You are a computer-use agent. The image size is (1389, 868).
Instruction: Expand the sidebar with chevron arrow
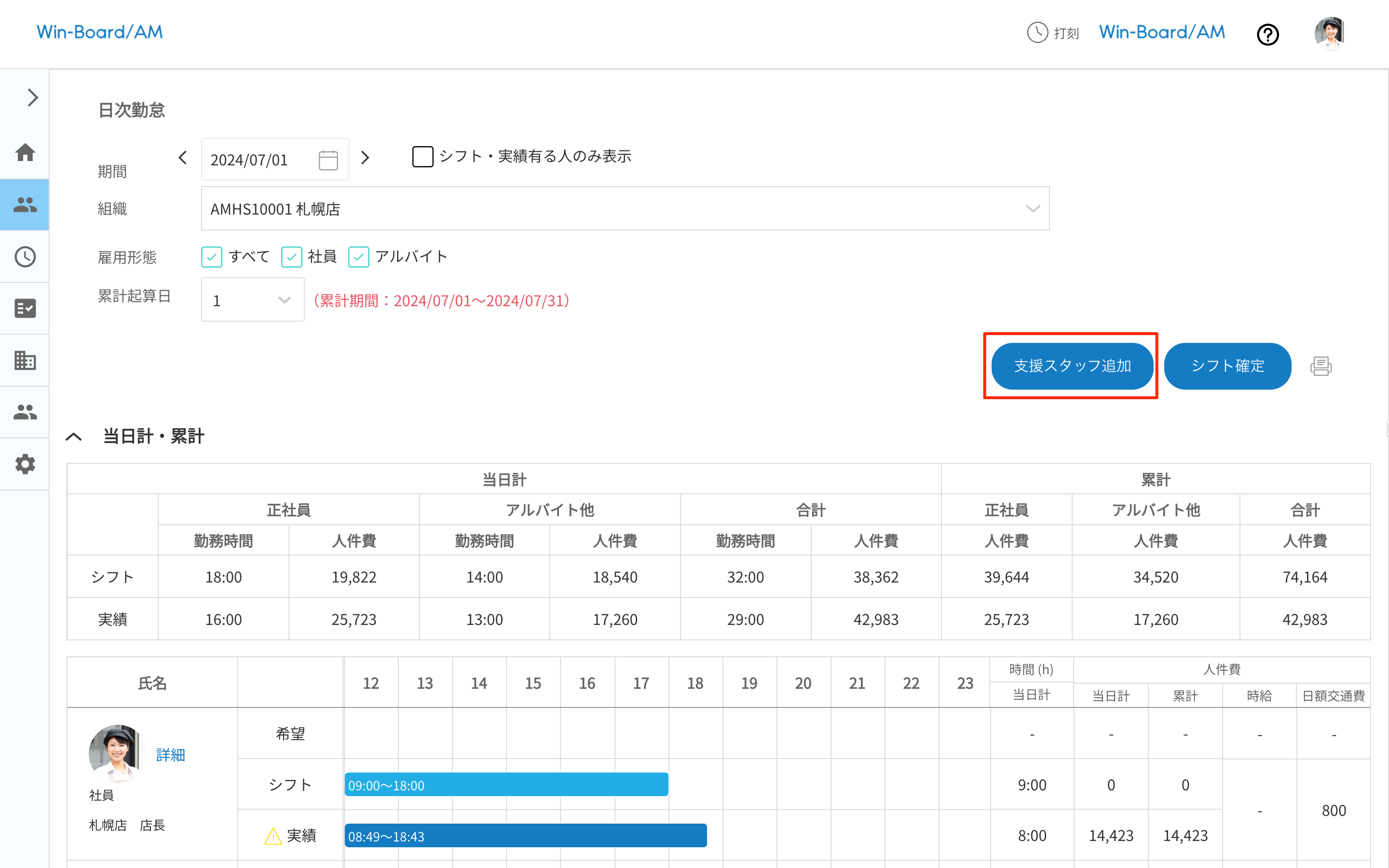33,97
